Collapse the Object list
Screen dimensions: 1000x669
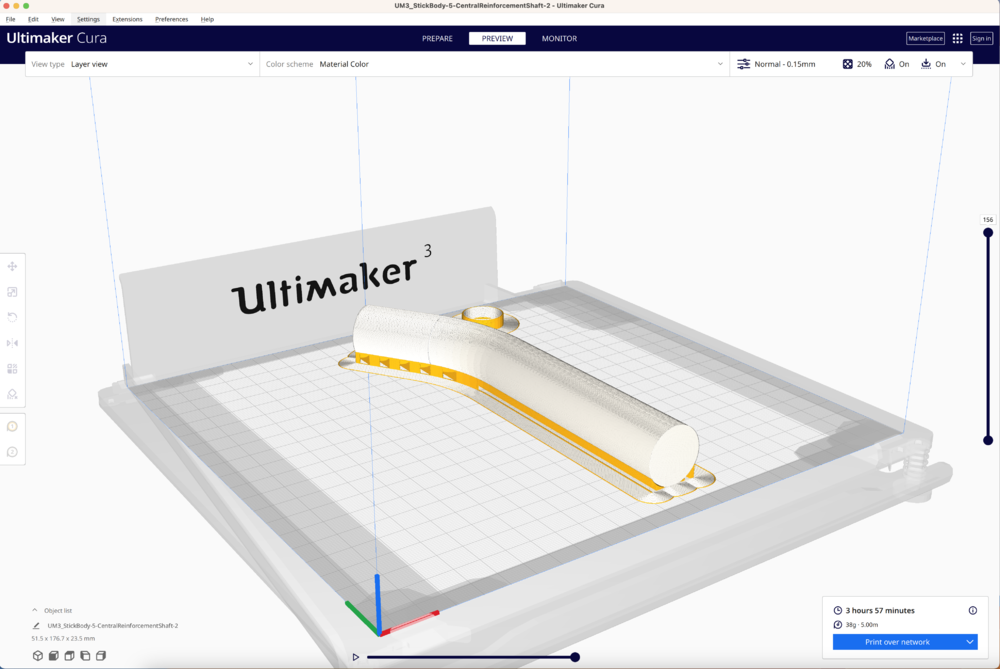[x=34, y=610]
